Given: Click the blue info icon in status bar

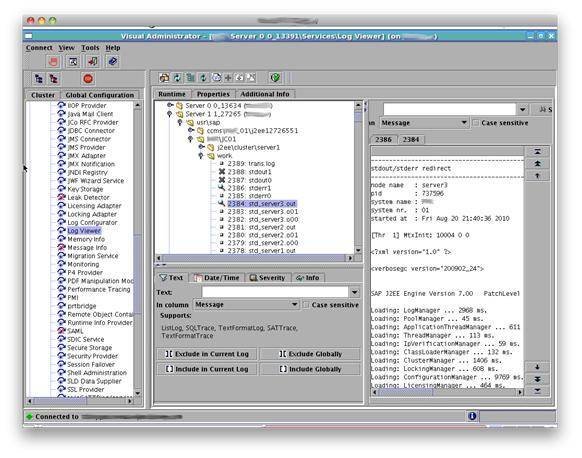Looking at the screenshot, I should pyautogui.click(x=472, y=416).
